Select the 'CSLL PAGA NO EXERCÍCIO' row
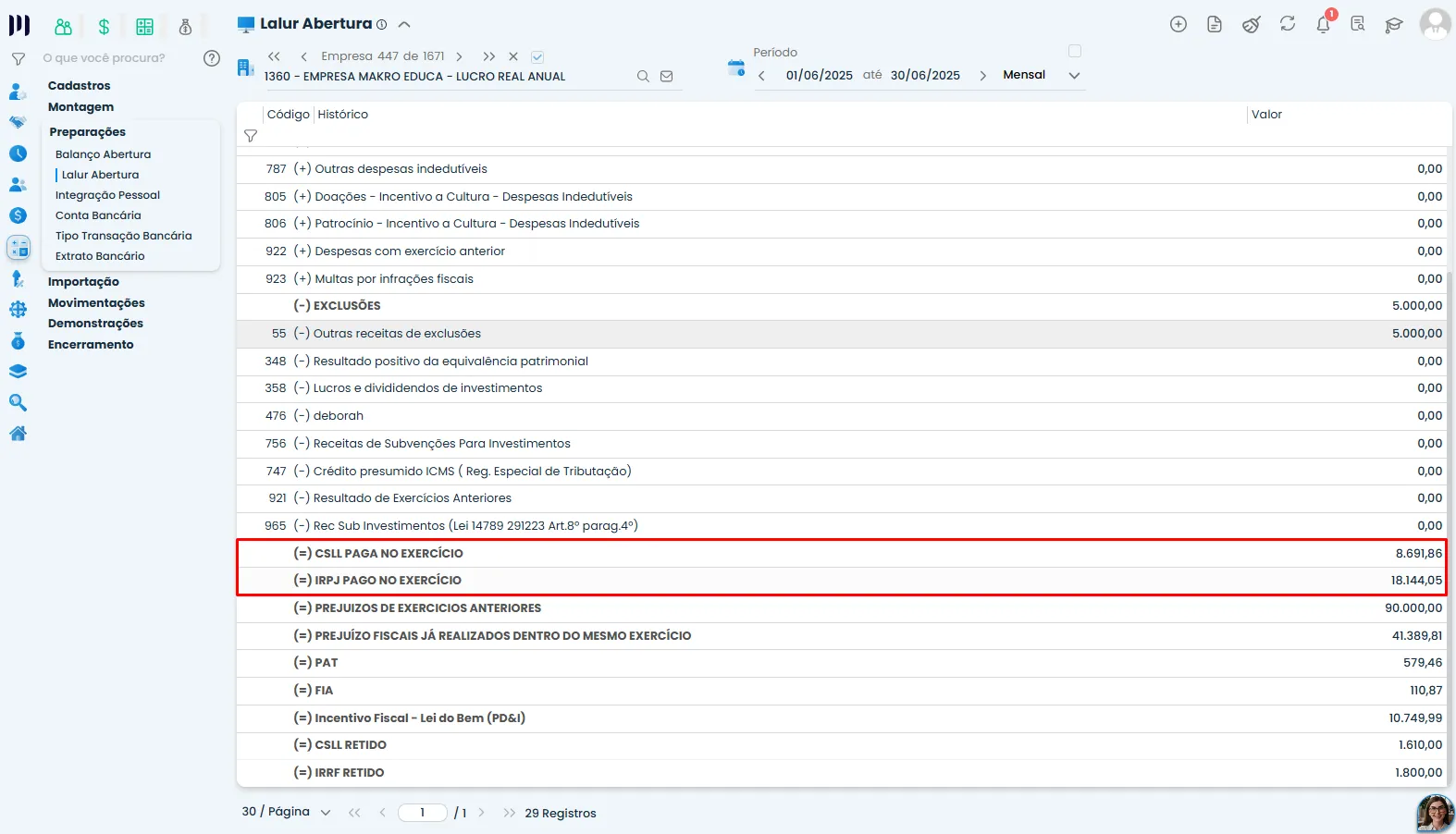The height and width of the screenshot is (834, 1456). (x=844, y=554)
